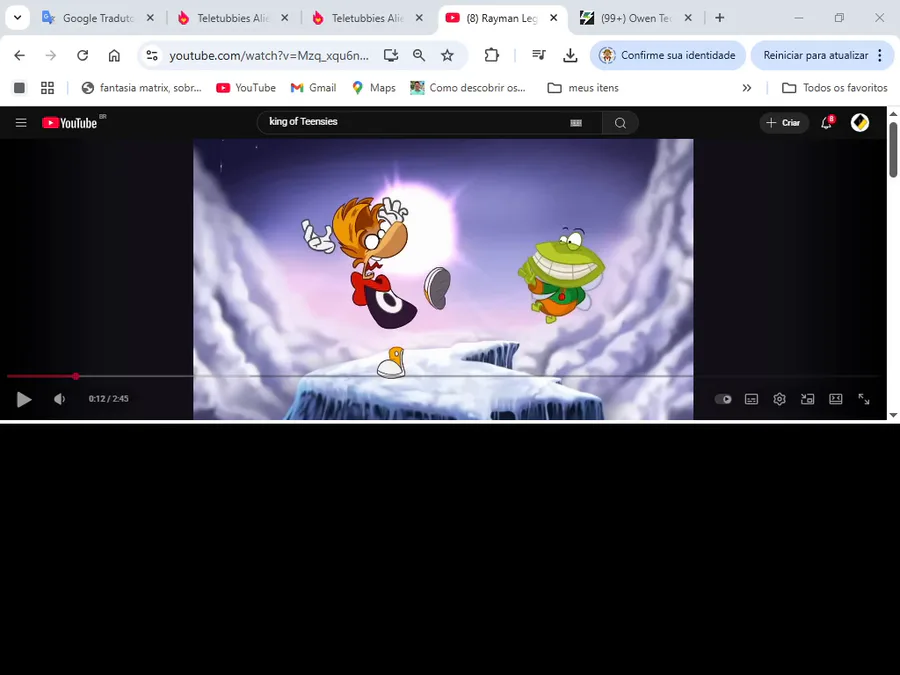
Task: Click the YouTube URL address field
Action: (x=269, y=55)
